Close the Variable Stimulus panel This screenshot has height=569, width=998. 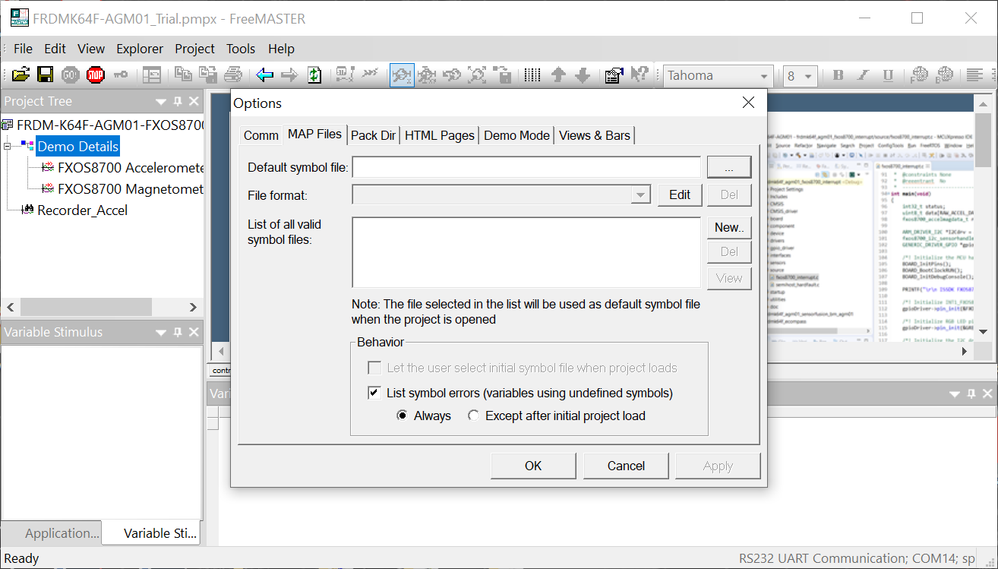click(x=194, y=332)
